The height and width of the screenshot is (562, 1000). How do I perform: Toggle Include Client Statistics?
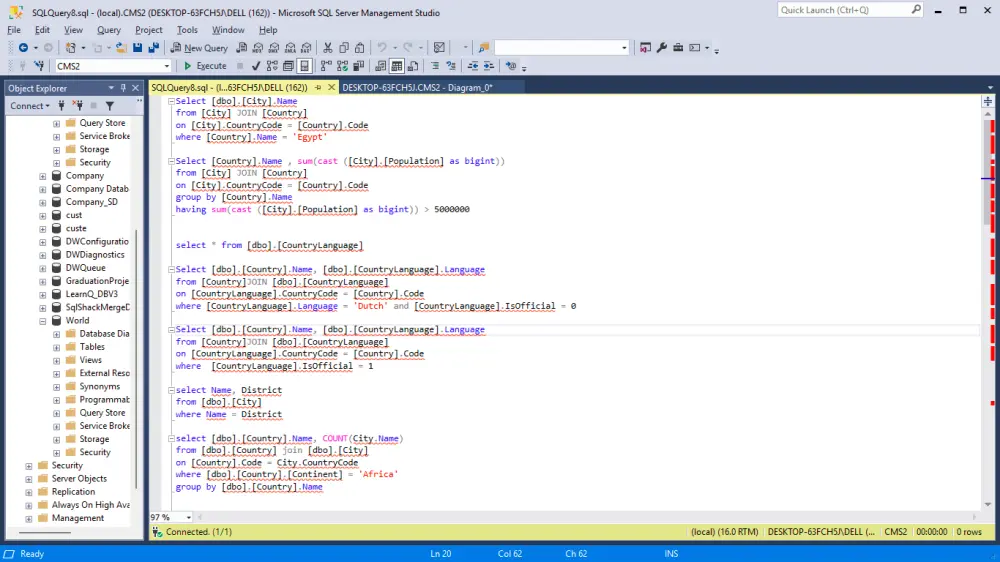pyautogui.click(x=358, y=66)
